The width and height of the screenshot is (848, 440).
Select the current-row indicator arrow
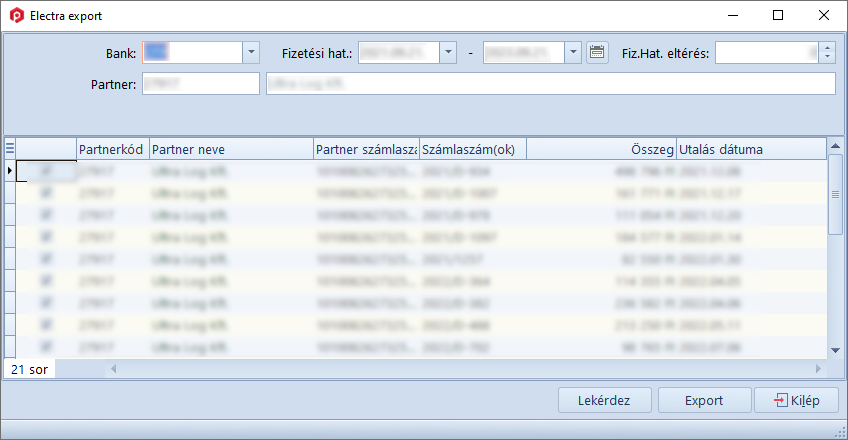coord(10,171)
